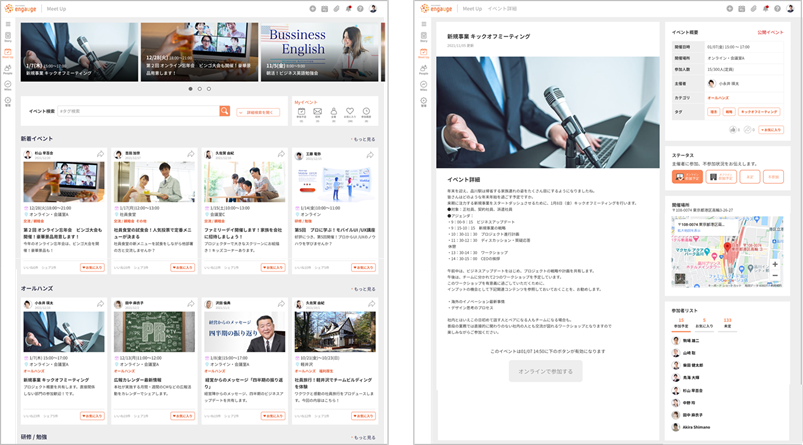
Task: Select not attending status button
Action: (x=773, y=177)
